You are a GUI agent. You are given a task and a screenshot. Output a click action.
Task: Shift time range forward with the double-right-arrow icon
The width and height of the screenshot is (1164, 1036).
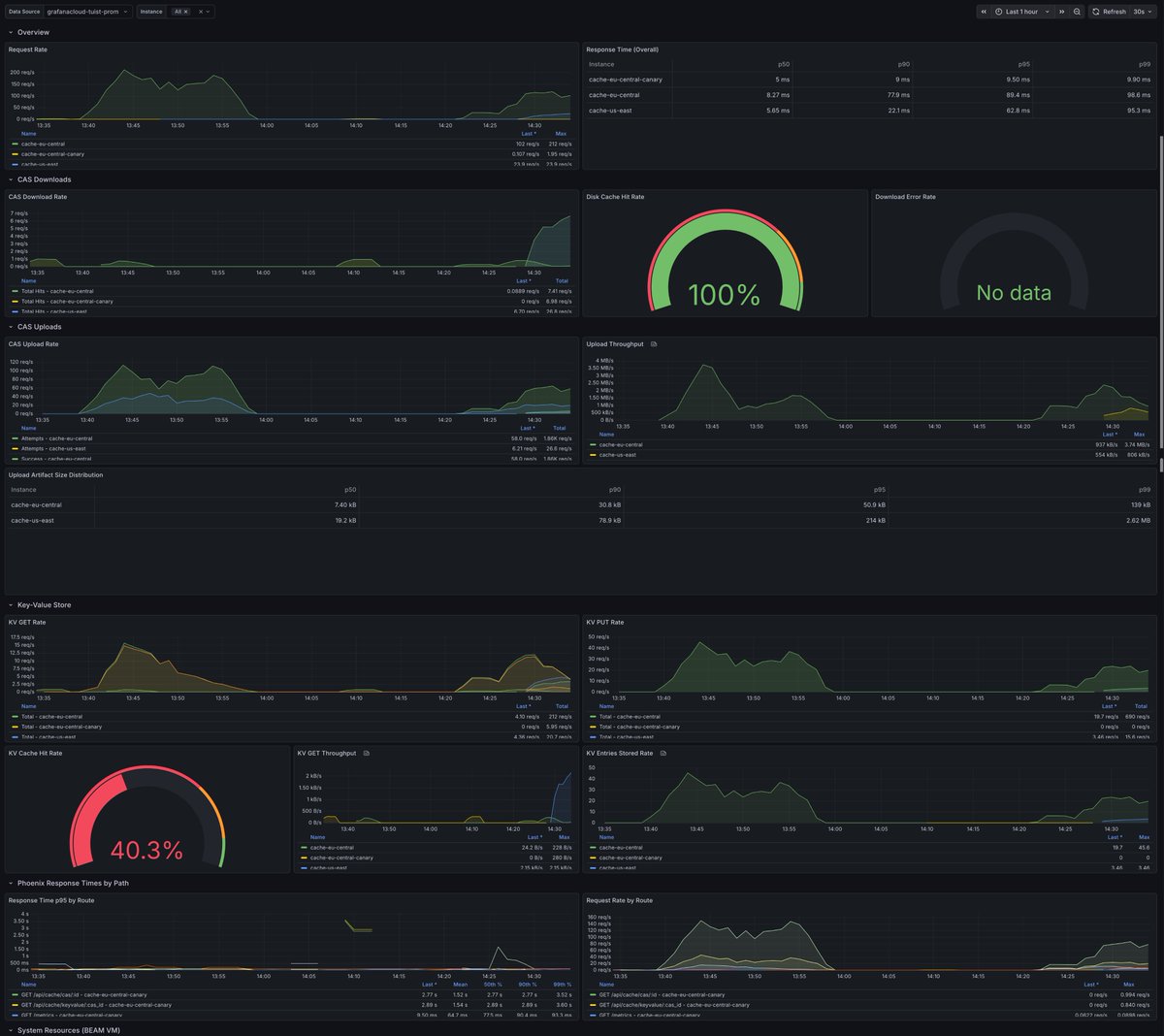point(1062,12)
